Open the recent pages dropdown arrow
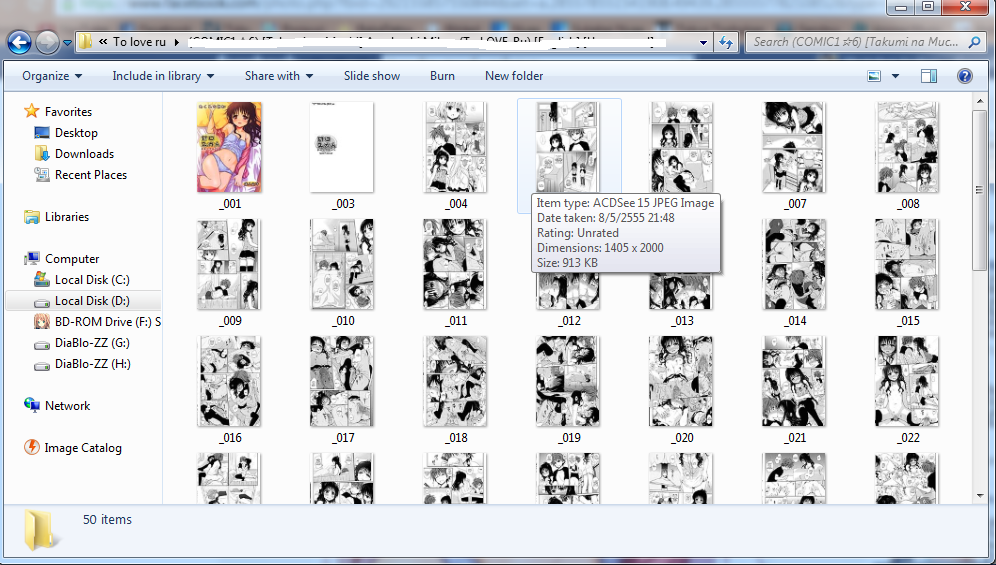This screenshot has width=996, height=565. 67,43
